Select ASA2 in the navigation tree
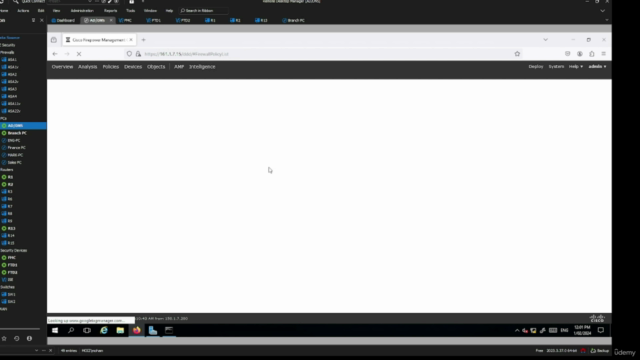 click(12, 74)
